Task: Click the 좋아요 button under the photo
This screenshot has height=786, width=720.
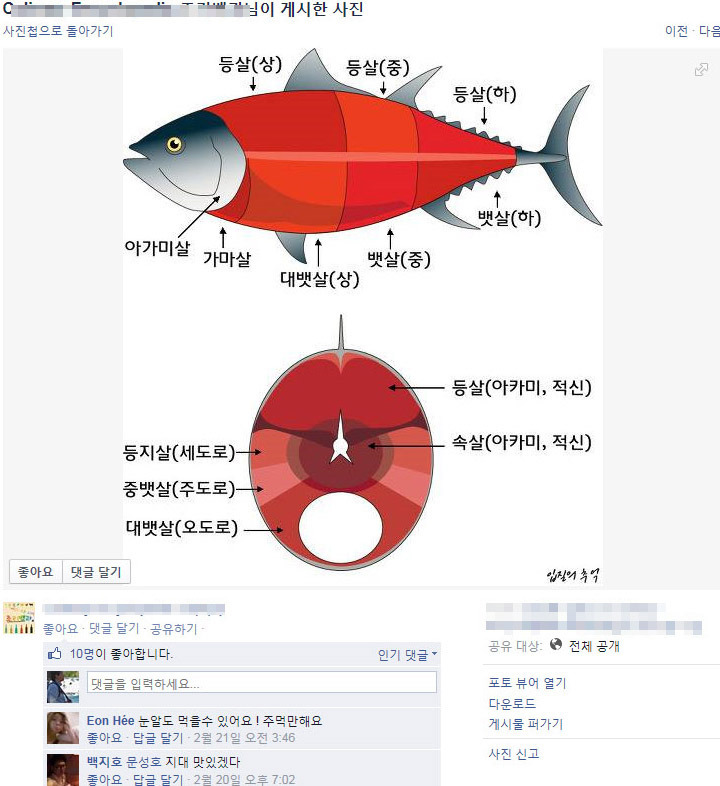Action: point(36,572)
